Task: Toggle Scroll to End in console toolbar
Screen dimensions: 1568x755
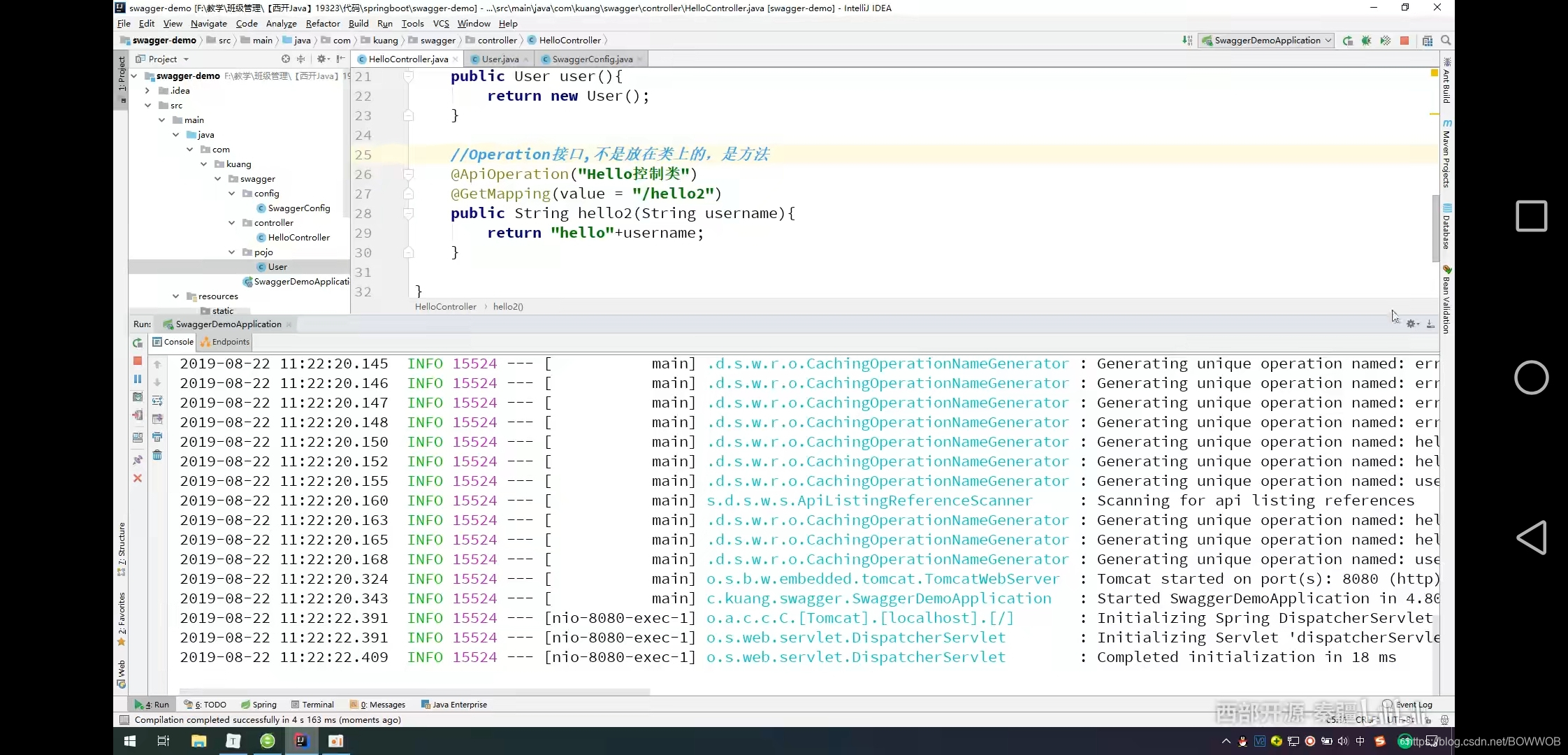Action: 157,419
